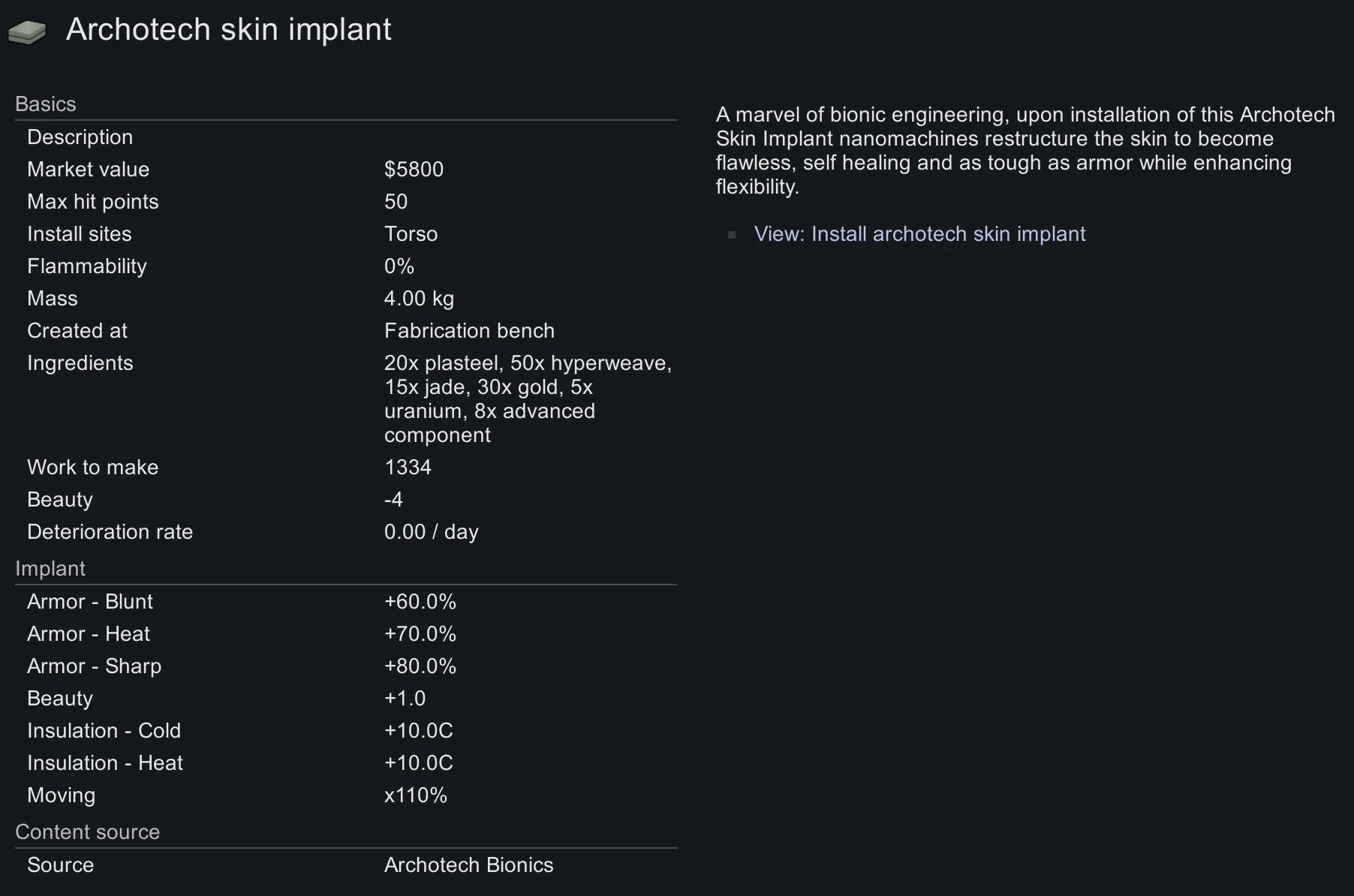Click the bullet beside the View link
1354x896 pixels.
coord(732,235)
